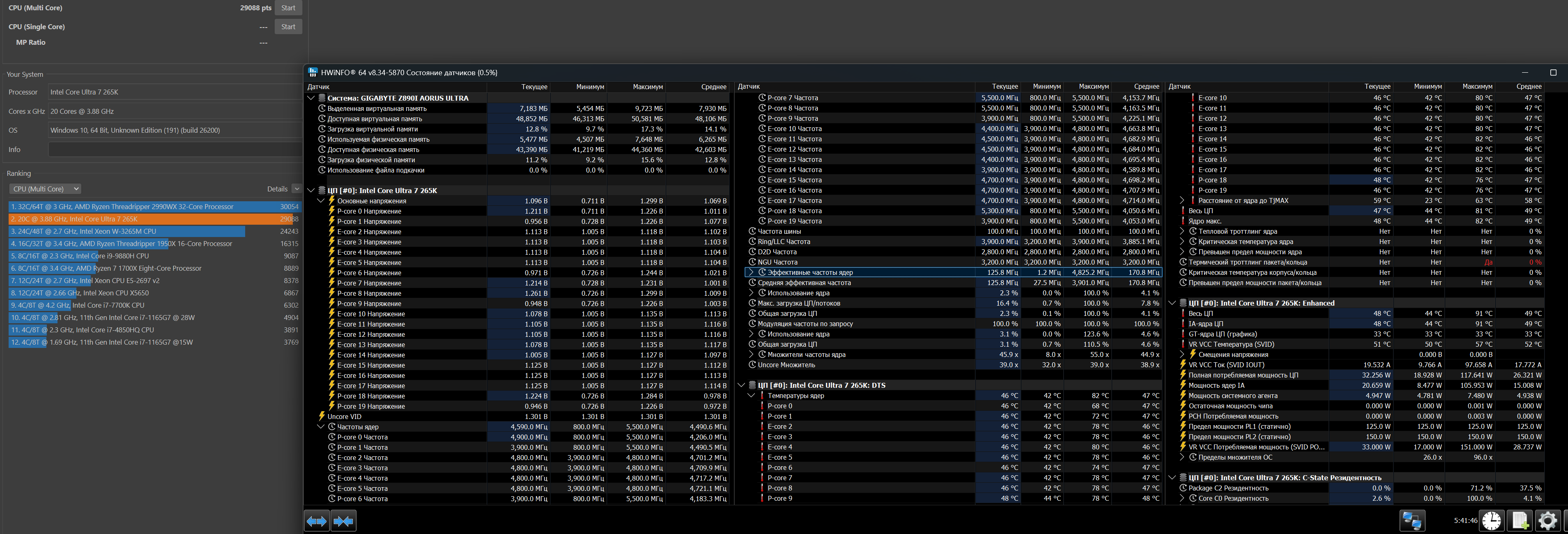Start the CPU (Single Core) benchmark

(x=288, y=27)
